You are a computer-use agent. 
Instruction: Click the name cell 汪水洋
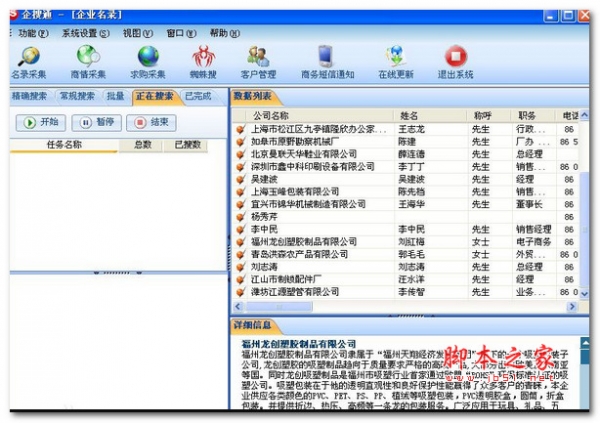(x=411, y=279)
